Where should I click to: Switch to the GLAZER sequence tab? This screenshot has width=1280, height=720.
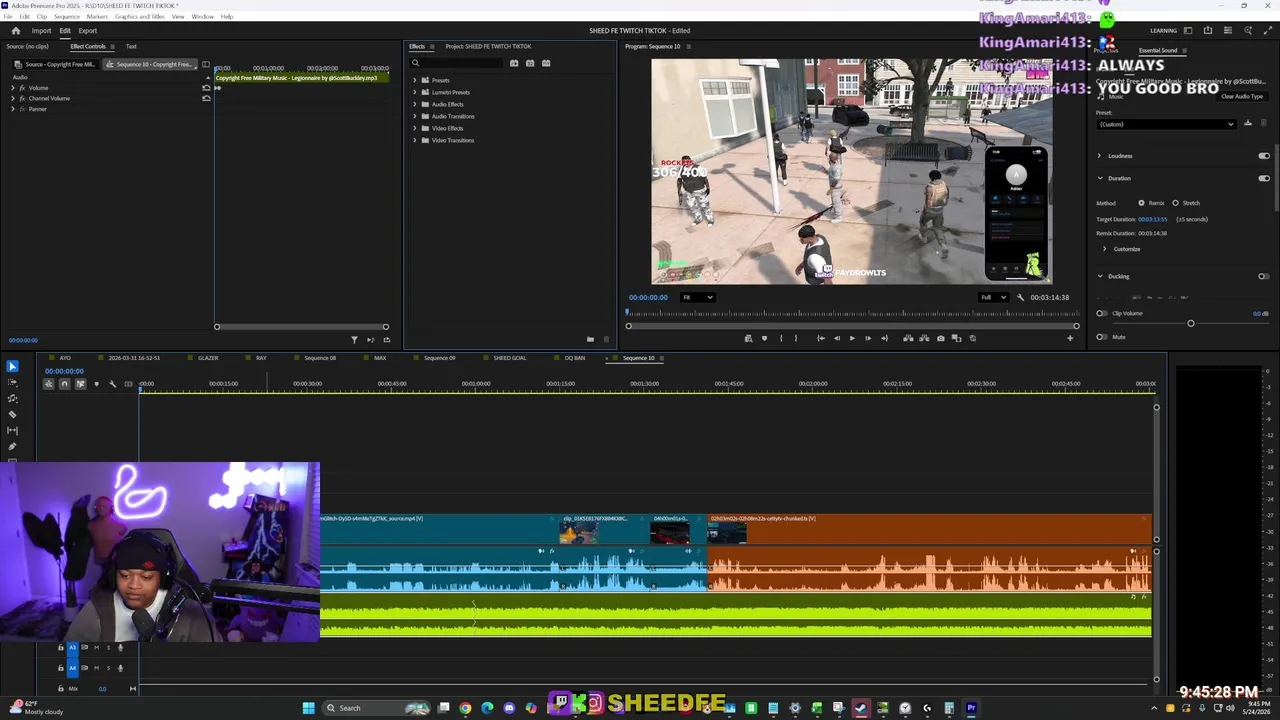(208, 358)
